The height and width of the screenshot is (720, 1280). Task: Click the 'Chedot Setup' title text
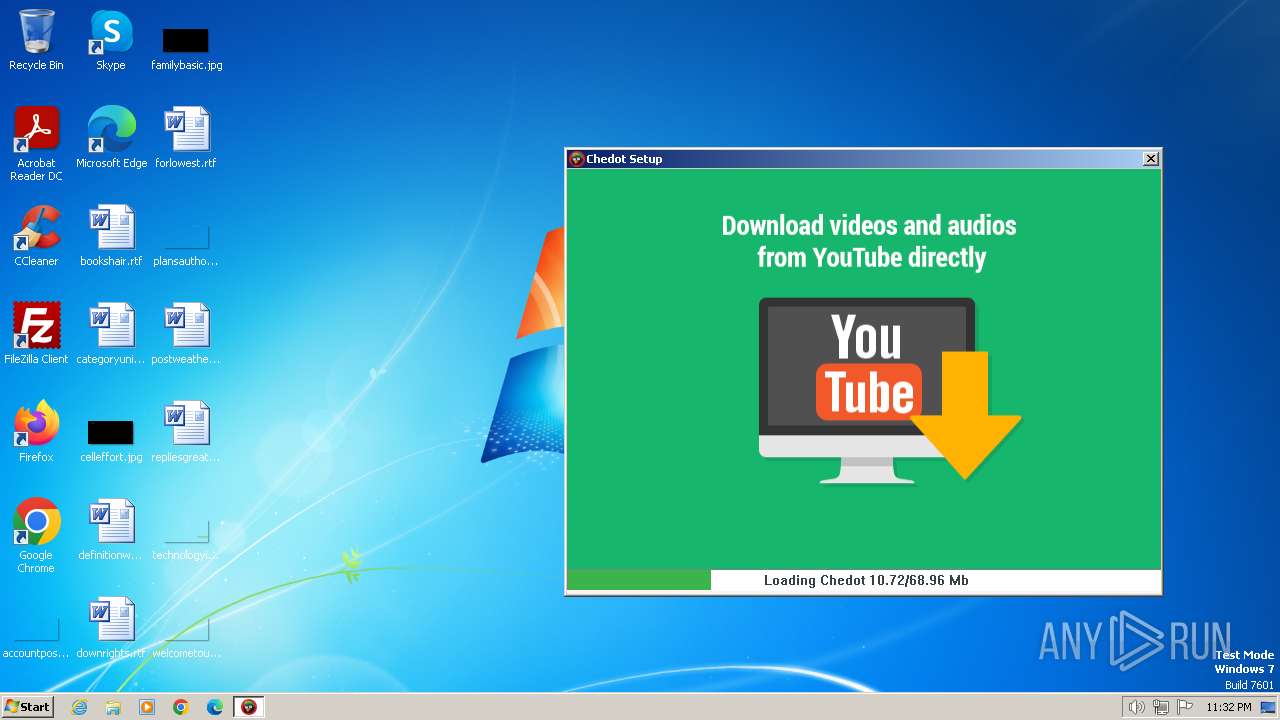624,159
